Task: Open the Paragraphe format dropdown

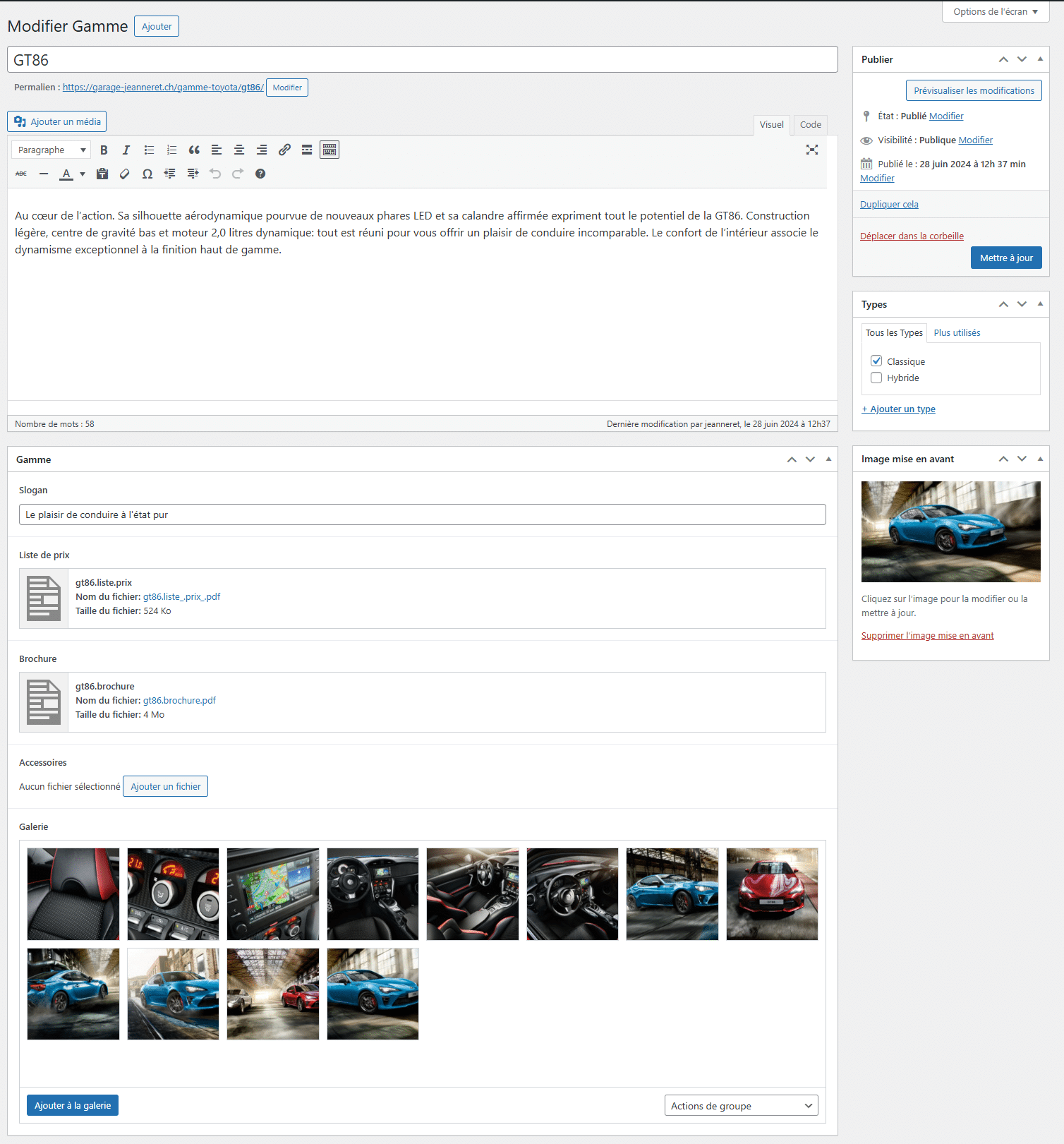Action: [51, 150]
